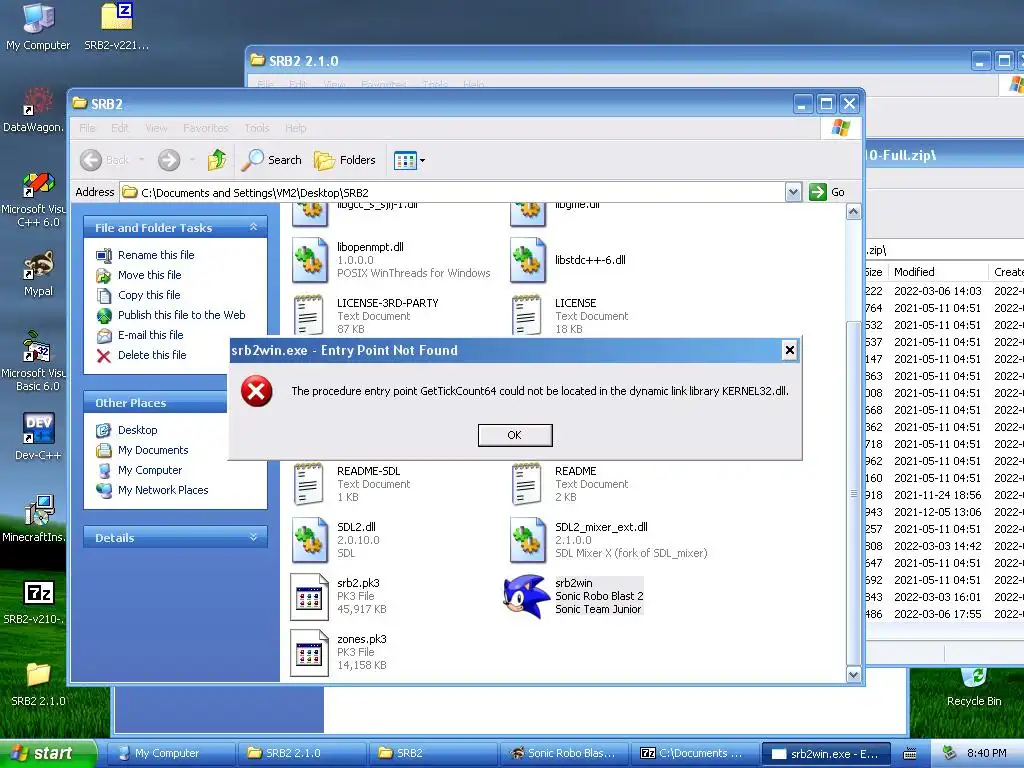
Task: Toggle the Folders pane button
Action: point(345,160)
